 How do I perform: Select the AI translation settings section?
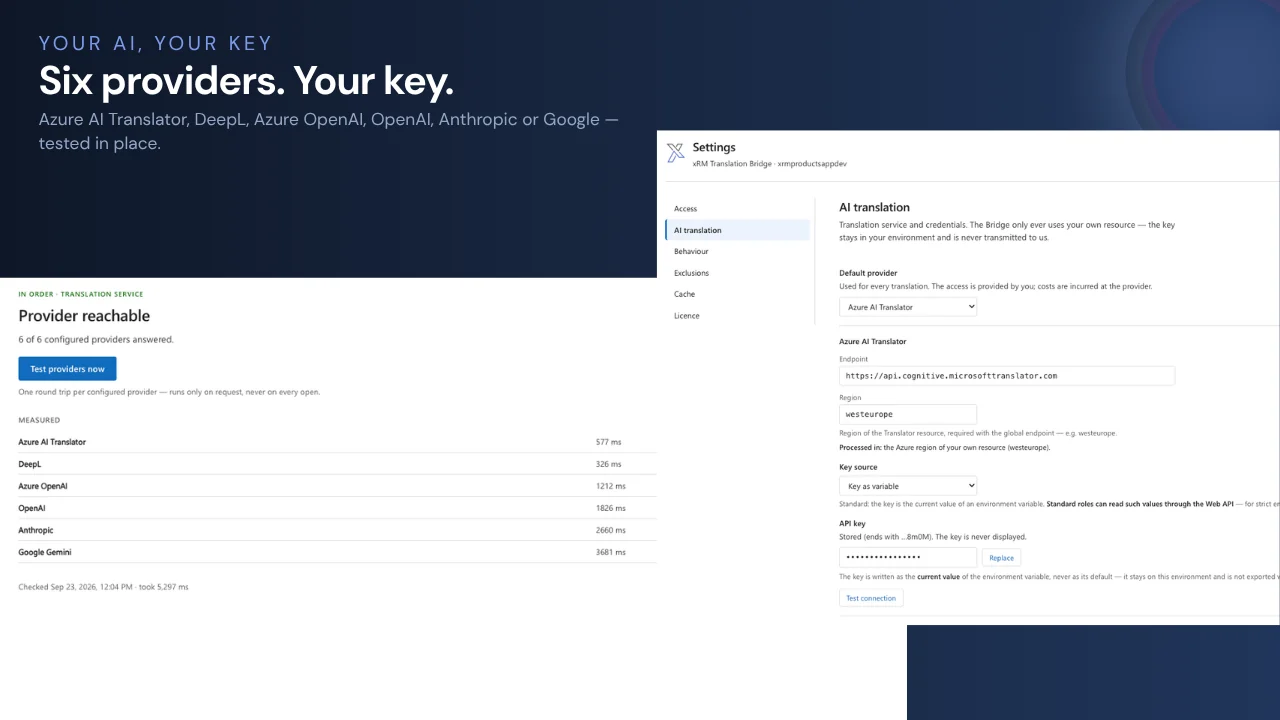click(x=737, y=230)
